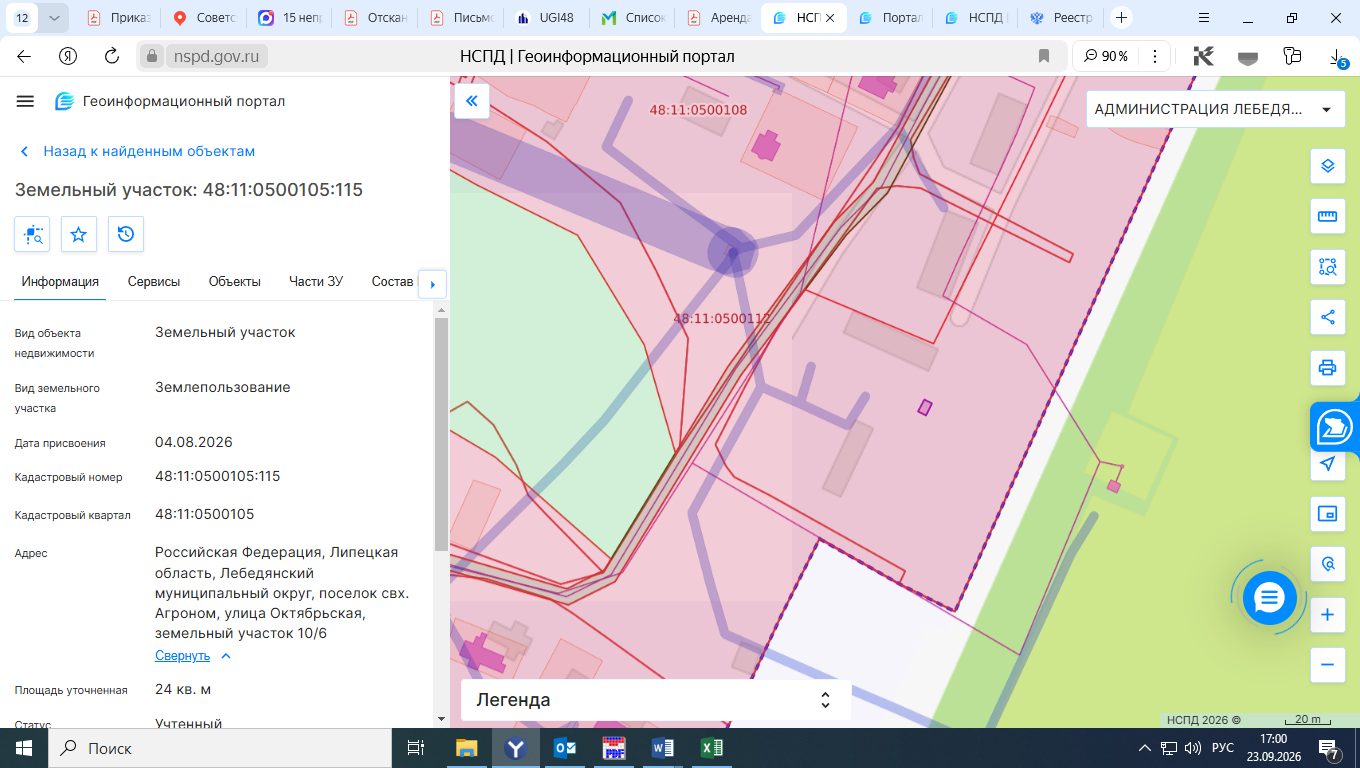This screenshot has width=1360, height=768.
Task: Click the map label 48:11:0500108
Action: [698, 110]
